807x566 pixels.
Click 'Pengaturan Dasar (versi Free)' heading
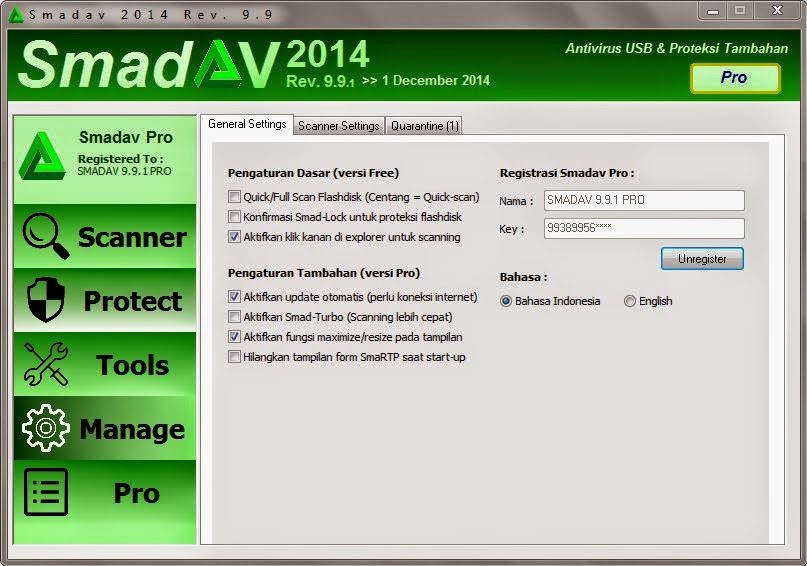pos(313,173)
